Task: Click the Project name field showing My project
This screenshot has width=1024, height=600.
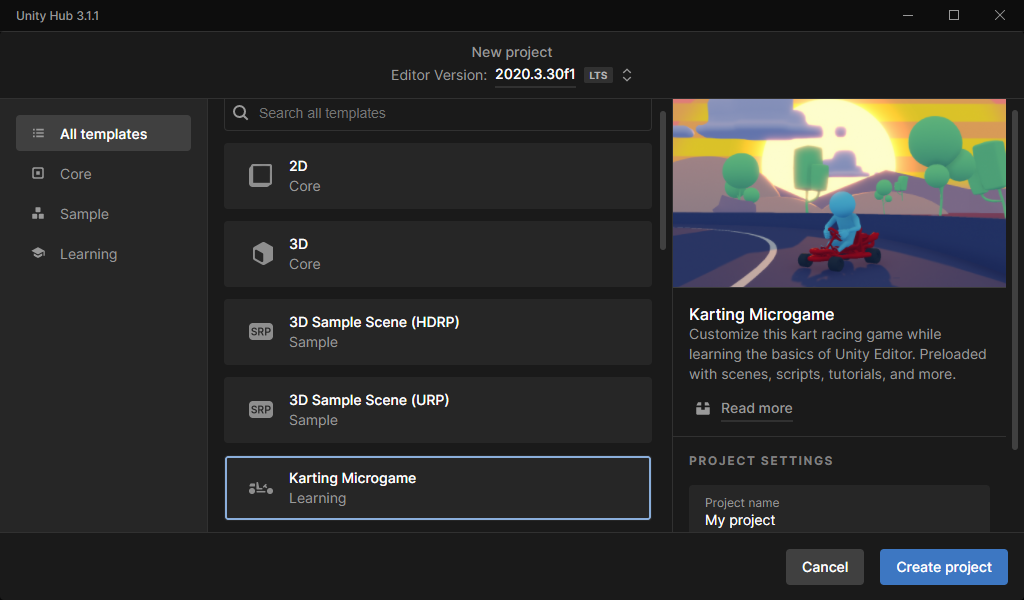Action: click(x=839, y=513)
